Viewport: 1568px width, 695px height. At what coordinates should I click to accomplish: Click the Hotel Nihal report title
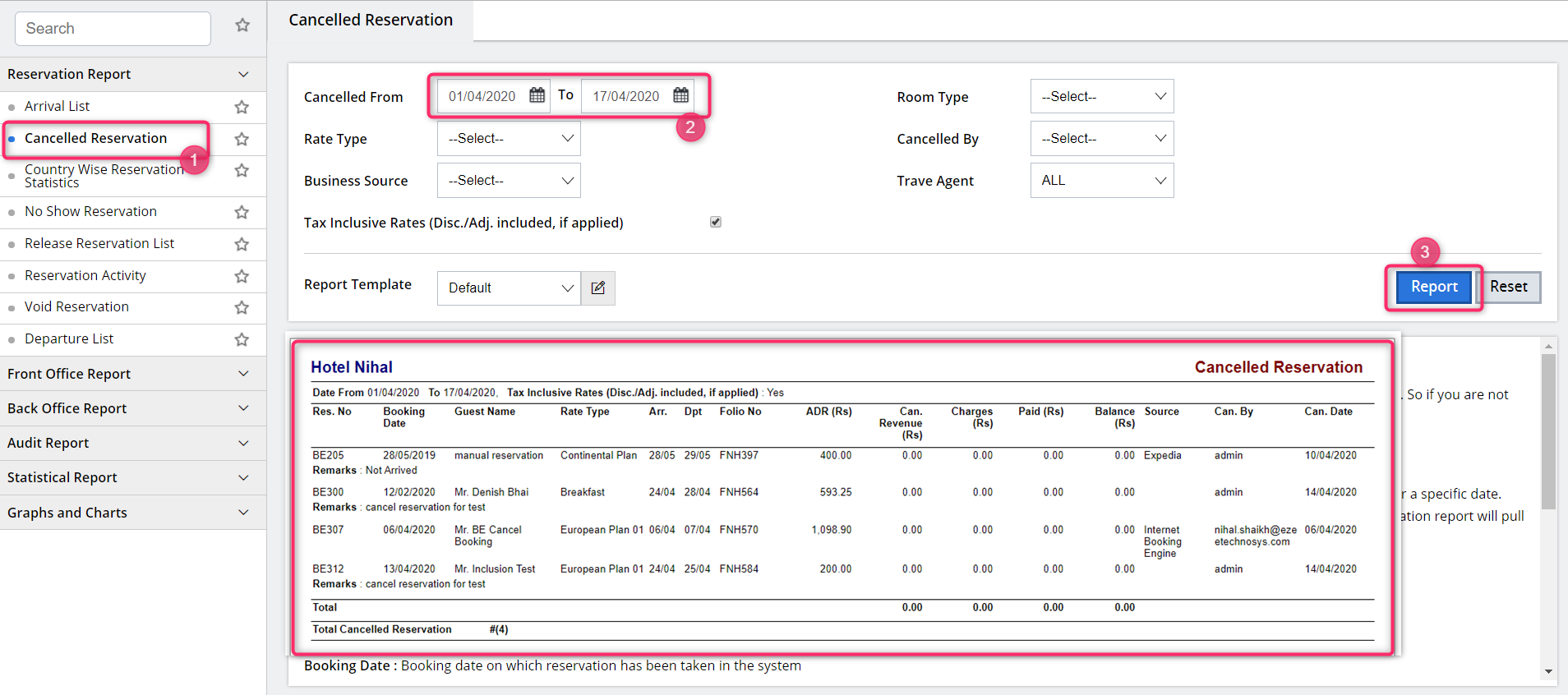tap(352, 367)
